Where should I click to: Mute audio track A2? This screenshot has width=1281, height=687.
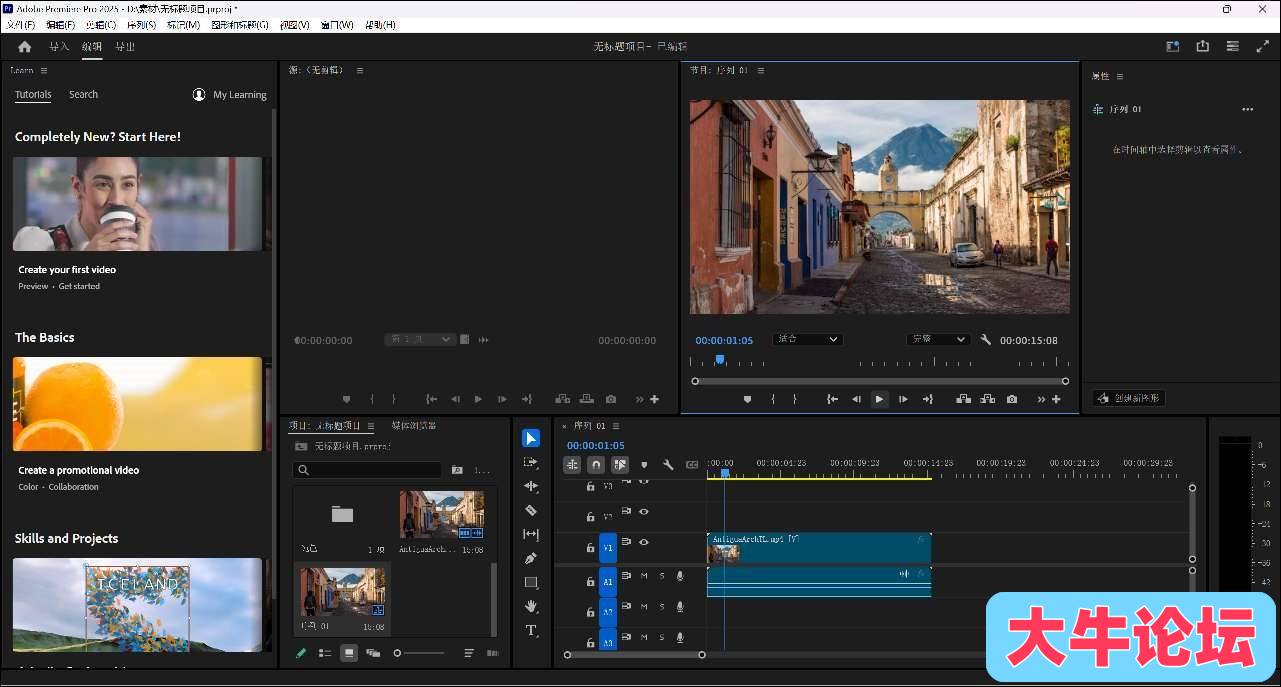644,606
